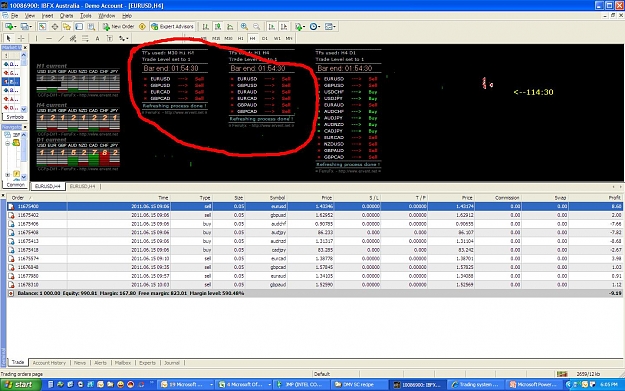Pick the trendline drawing tool
This screenshot has height=391, width=625.
point(61,38)
